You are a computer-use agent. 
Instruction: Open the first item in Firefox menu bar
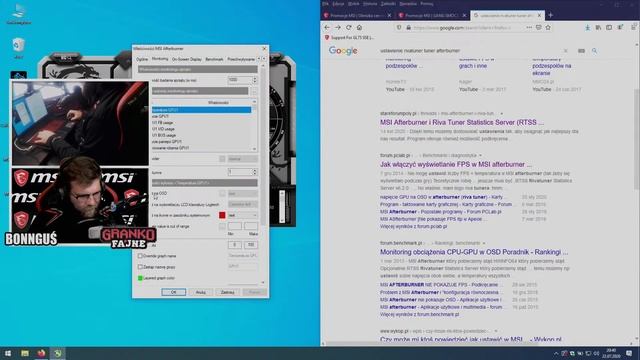[325, 4]
